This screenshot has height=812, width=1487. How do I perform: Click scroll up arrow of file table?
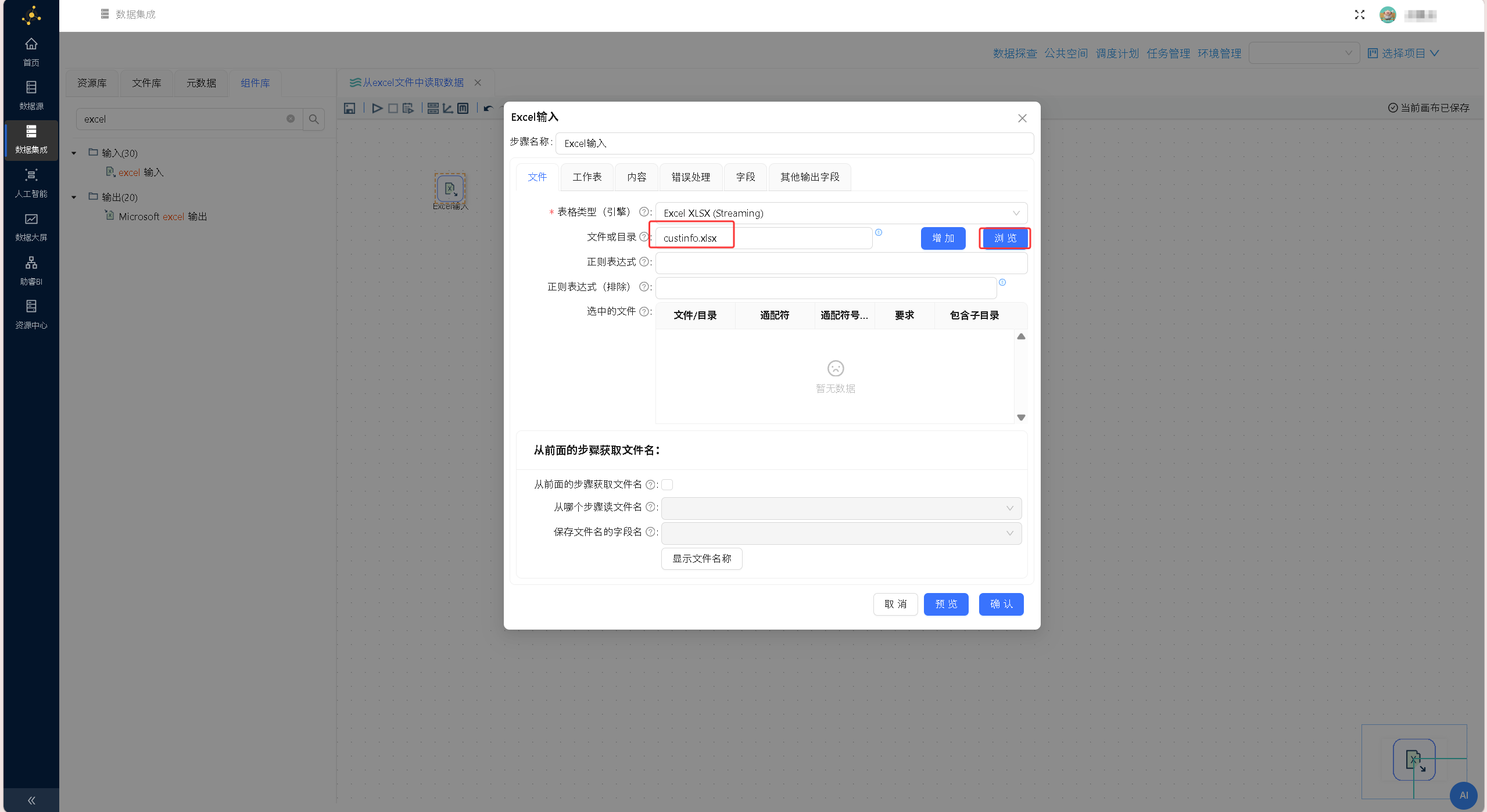click(1021, 337)
